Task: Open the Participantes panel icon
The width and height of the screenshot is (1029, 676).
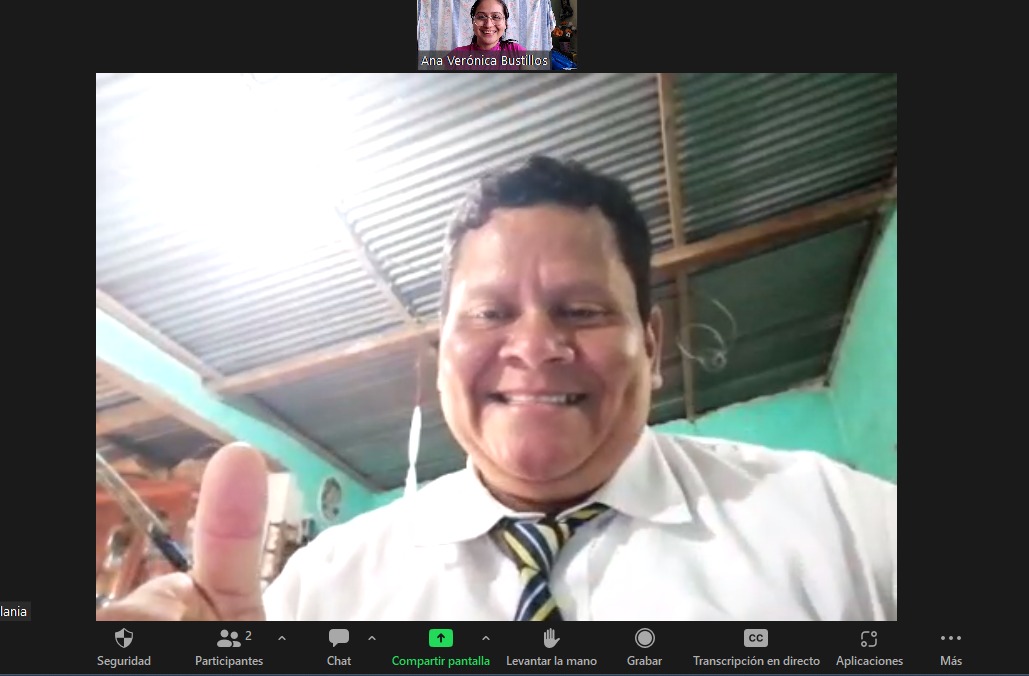Action: [228, 638]
